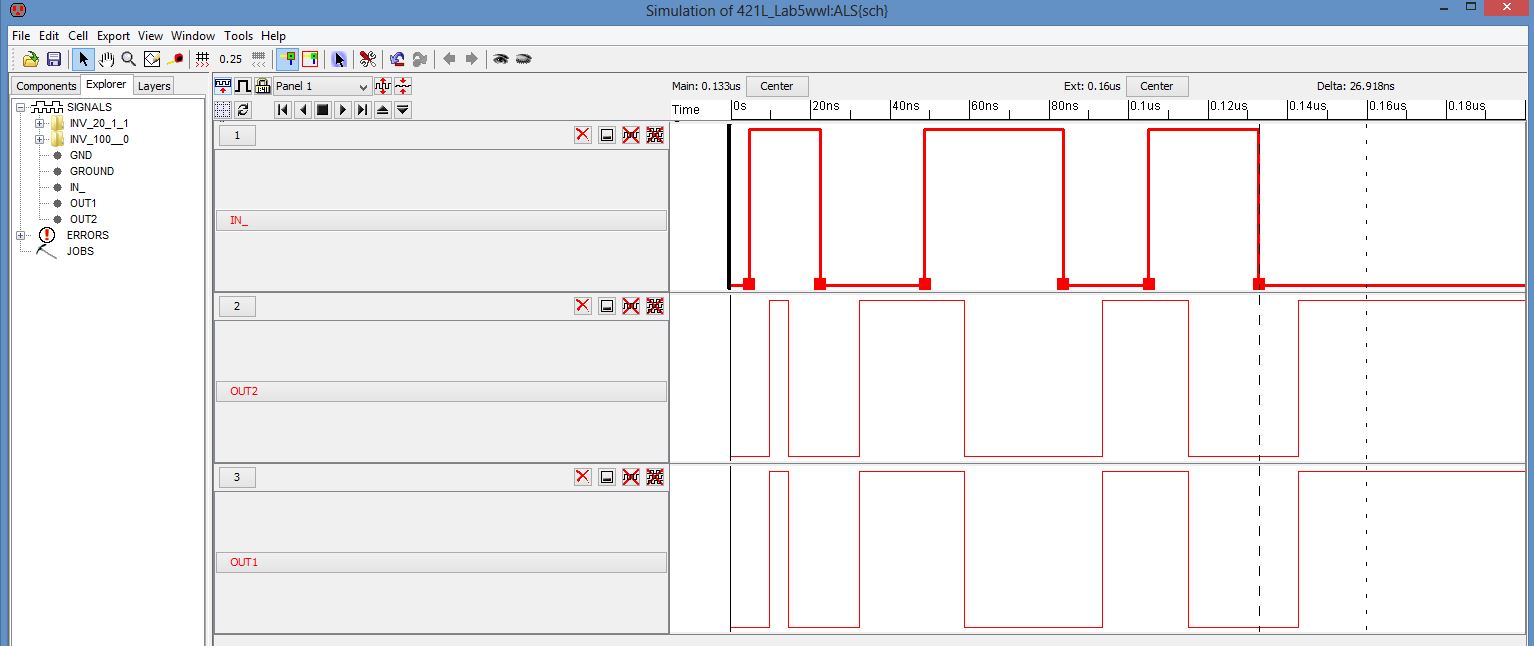Viewport: 1534px width, 646px height.
Task: Click the Save library disk icon
Action: point(54,59)
